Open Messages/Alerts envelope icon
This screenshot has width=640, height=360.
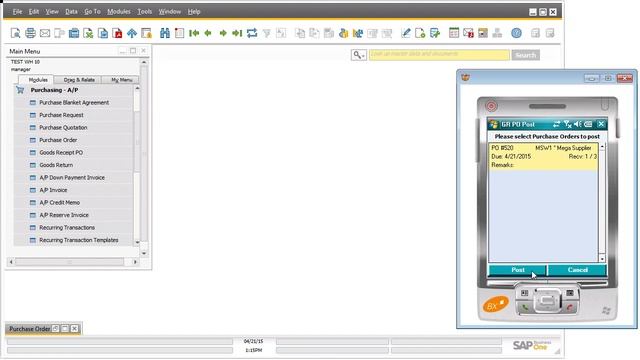(x=469, y=33)
